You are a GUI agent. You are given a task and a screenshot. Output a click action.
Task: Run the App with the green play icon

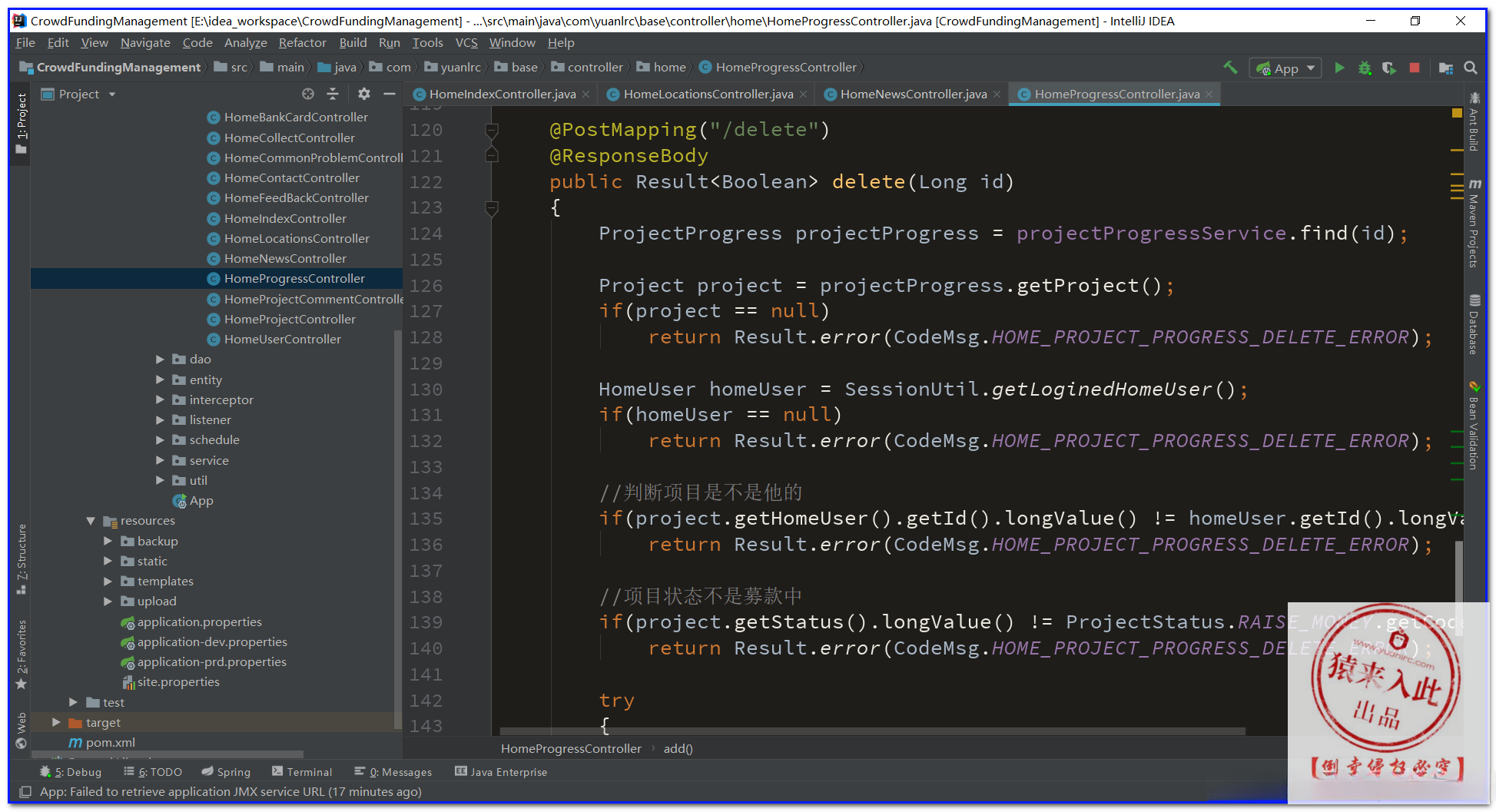1339,68
